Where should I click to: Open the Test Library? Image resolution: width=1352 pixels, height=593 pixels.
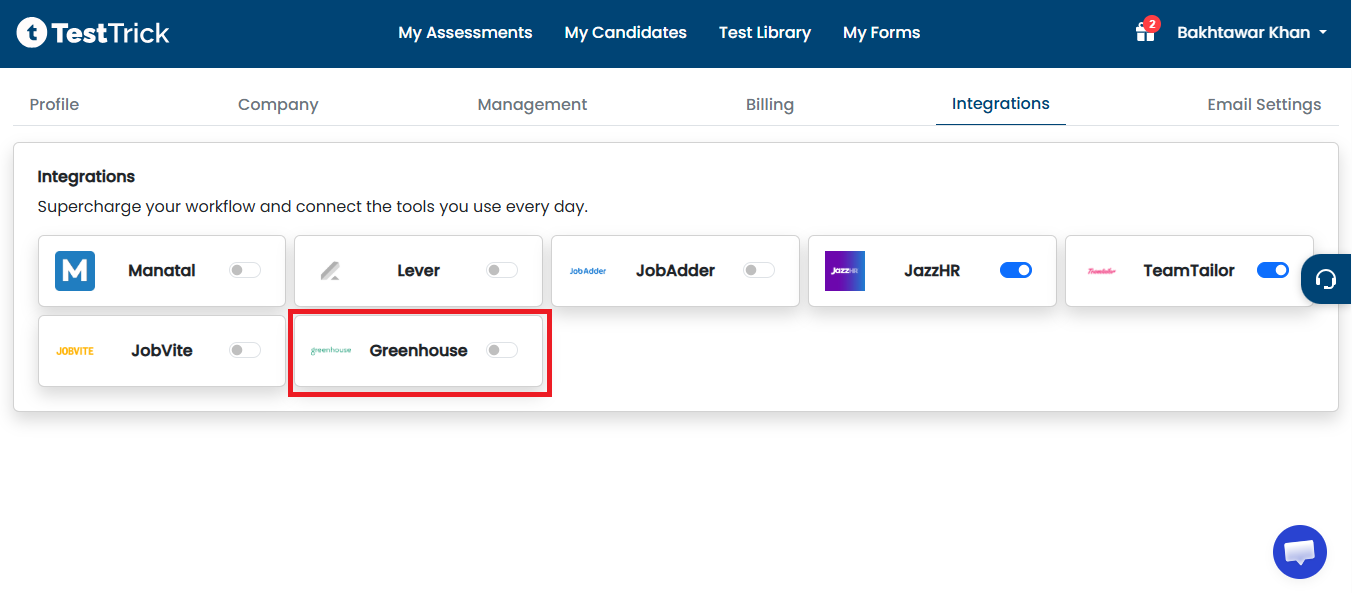765,33
